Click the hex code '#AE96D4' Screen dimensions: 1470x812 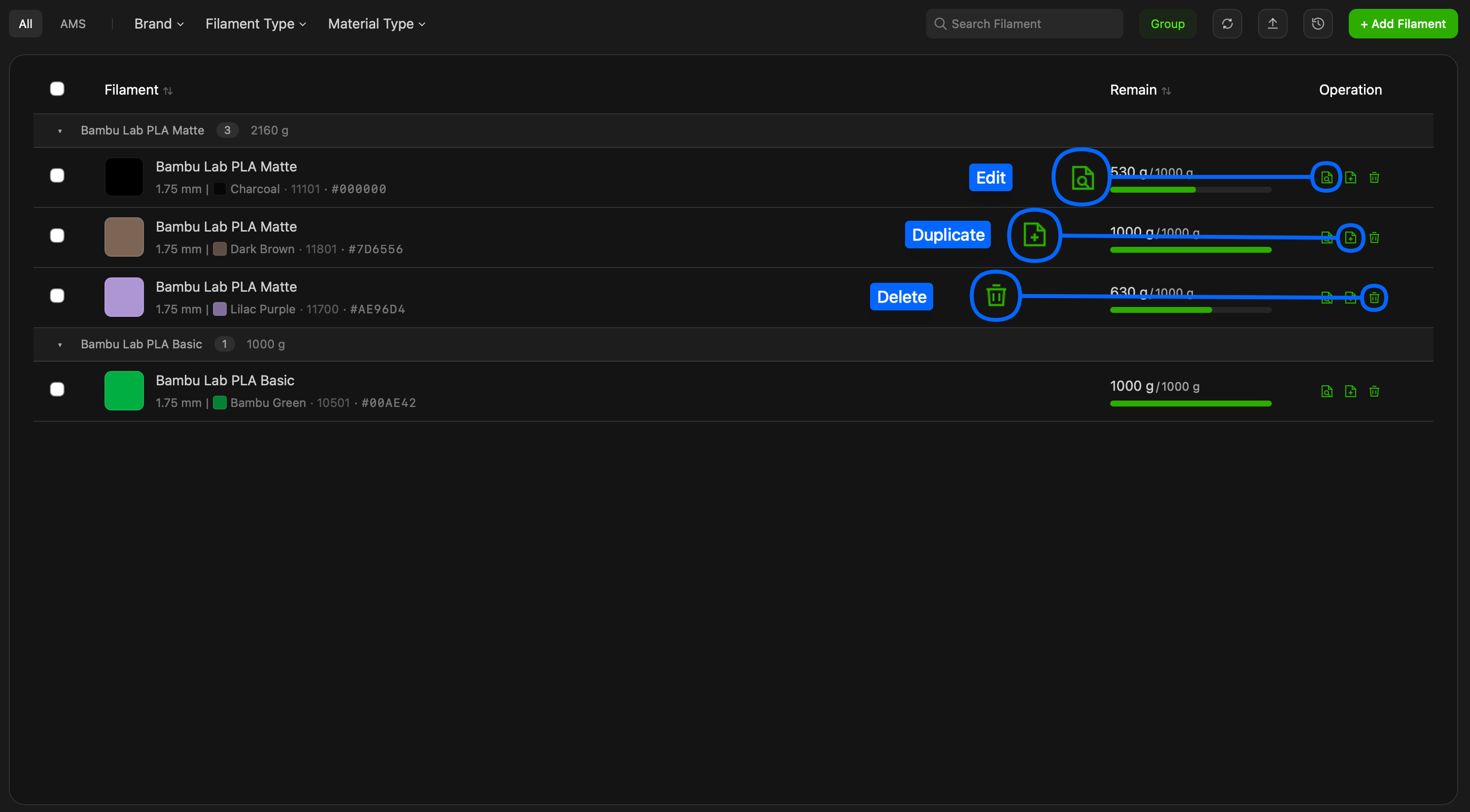(x=377, y=309)
